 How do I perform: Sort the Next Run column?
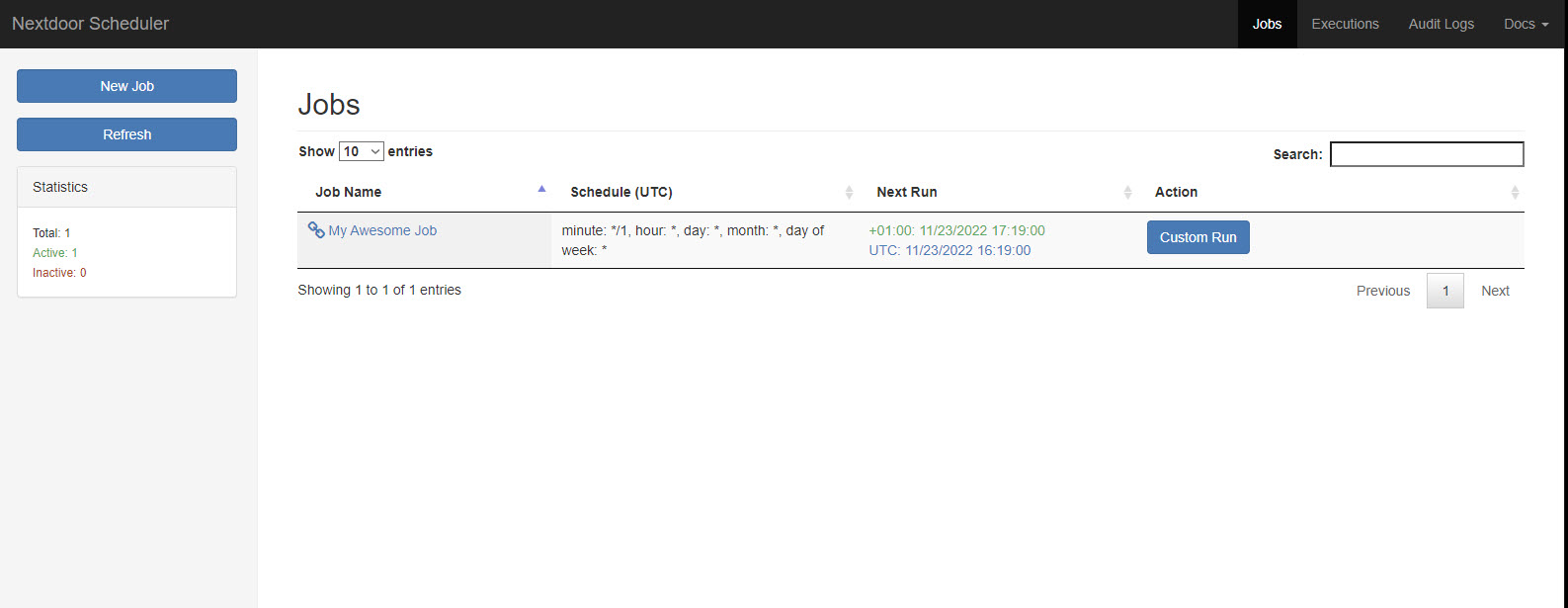tap(1127, 192)
